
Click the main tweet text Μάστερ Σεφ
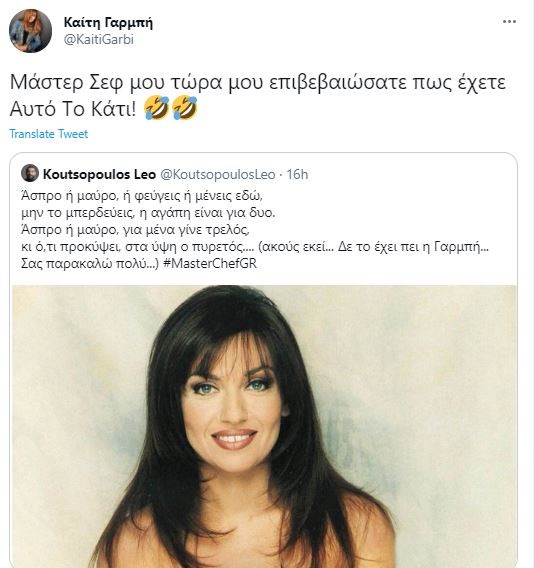coord(258,95)
